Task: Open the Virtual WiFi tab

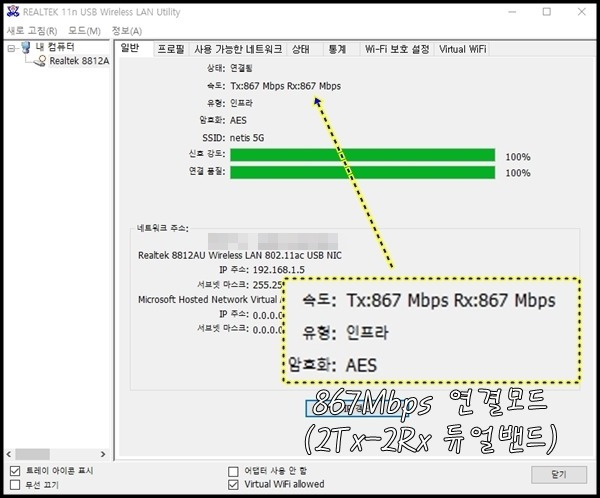Action: click(x=463, y=49)
